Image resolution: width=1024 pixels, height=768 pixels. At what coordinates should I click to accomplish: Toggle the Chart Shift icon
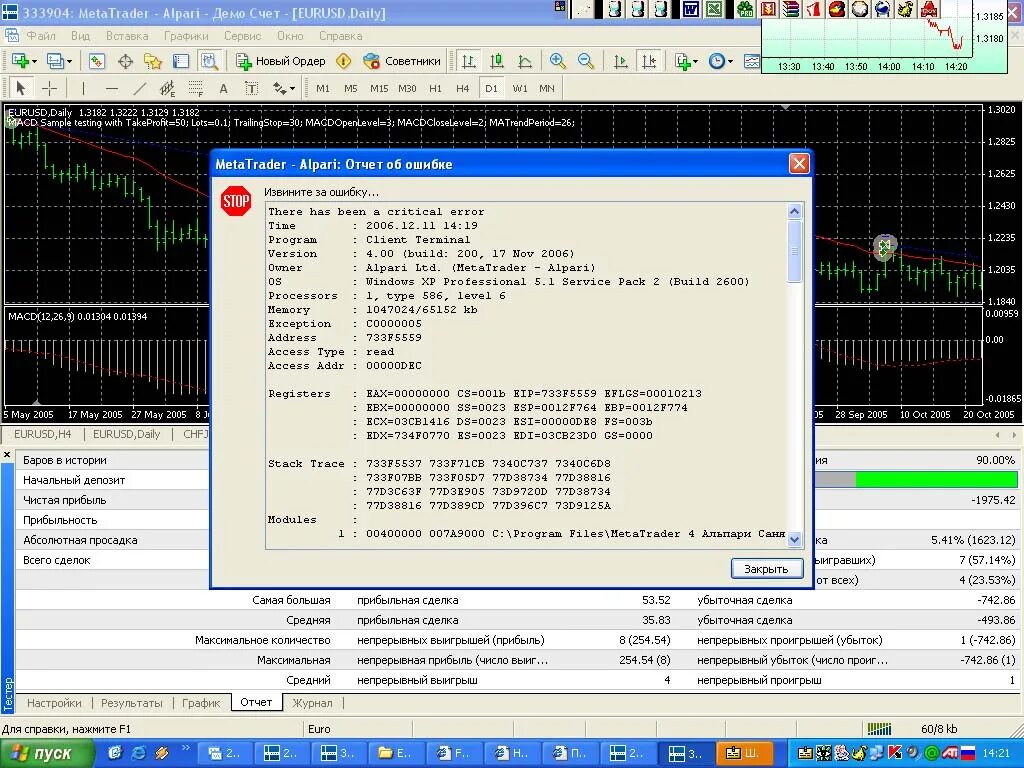(x=648, y=61)
